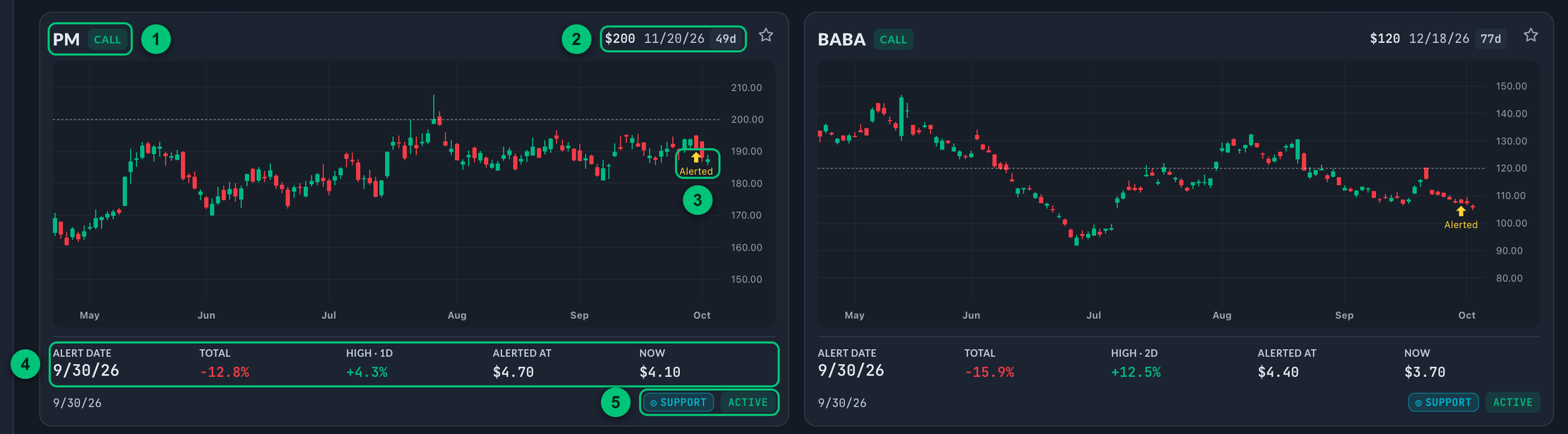Star the PM call card as favorite
The image size is (1568, 434).
point(766,35)
